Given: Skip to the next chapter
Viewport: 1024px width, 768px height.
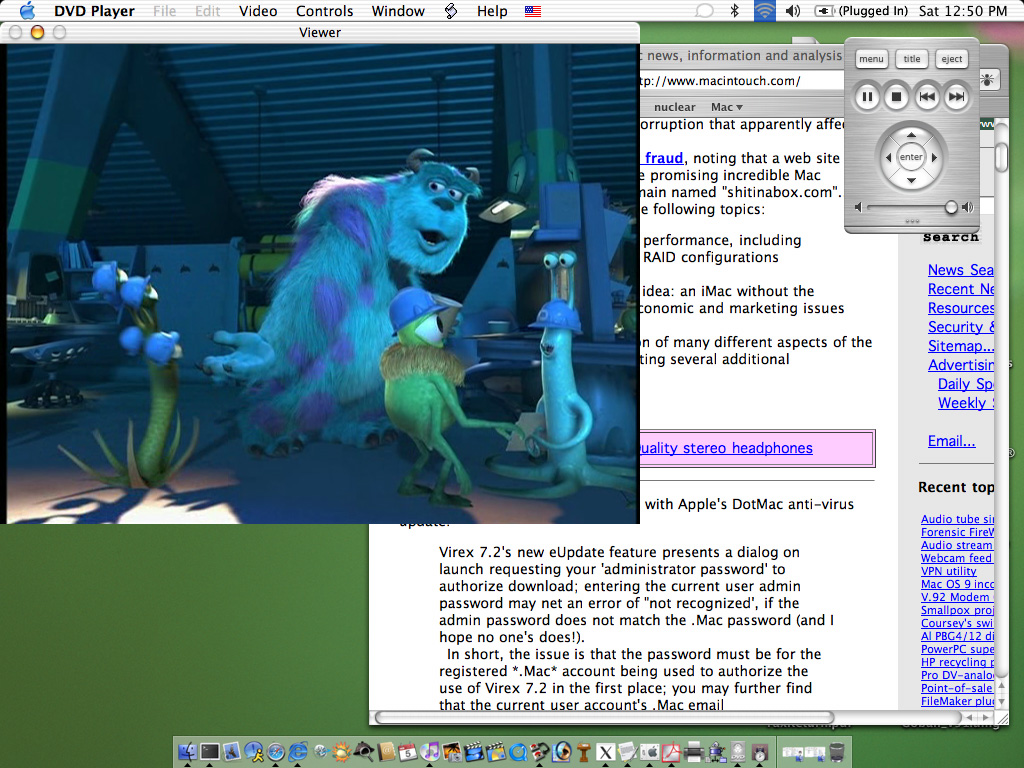Looking at the screenshot, I should pyautogui.click(x=957, y=97).
